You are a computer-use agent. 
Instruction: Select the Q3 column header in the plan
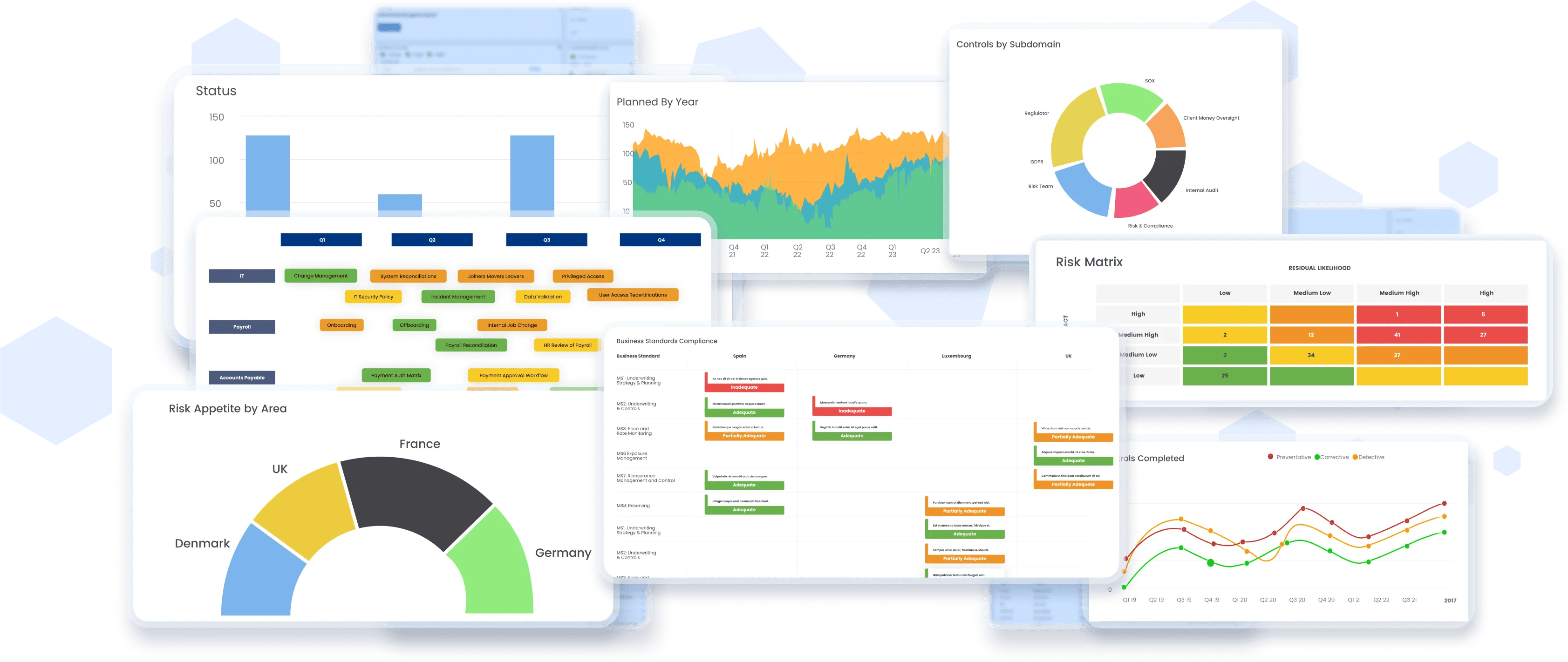click(x=546, y=240)
